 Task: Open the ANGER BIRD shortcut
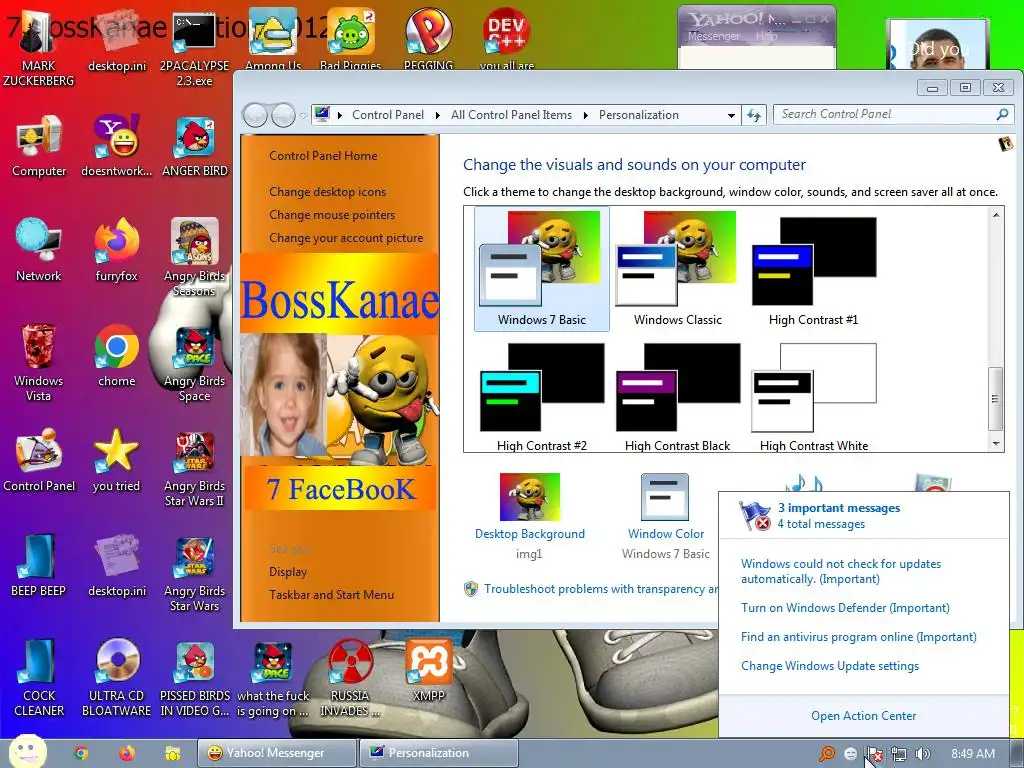coord(195,147)
